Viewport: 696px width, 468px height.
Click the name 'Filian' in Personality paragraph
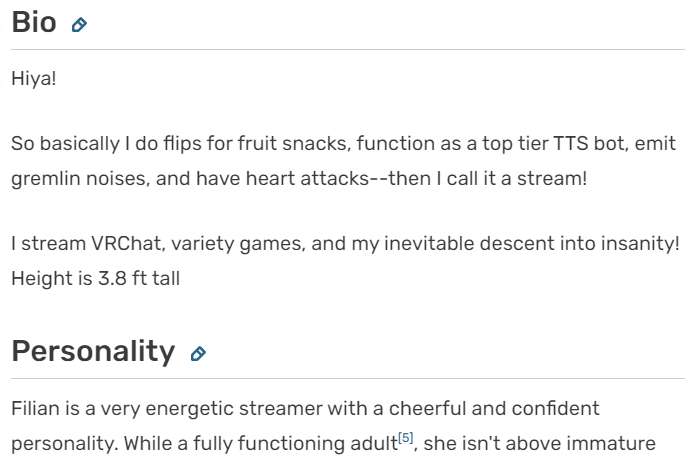click(35, 408)
